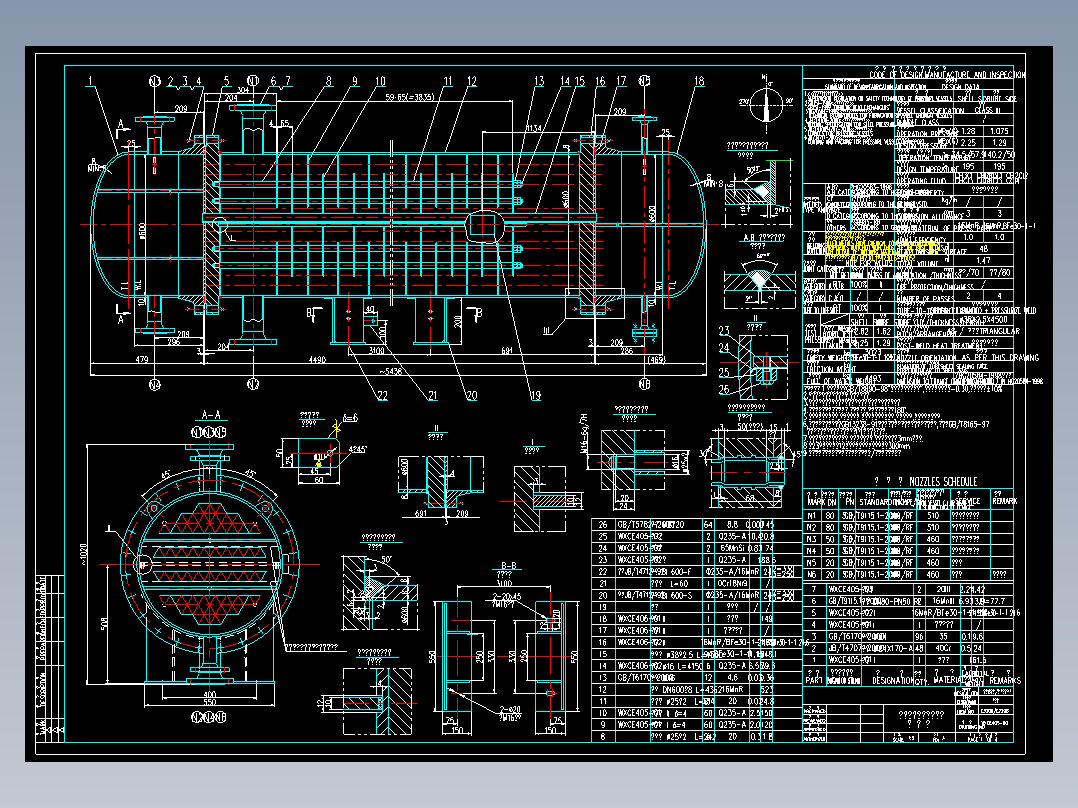This screenshot has height=808, width=1078.
Task: Click callout 23 on bolt detail view
Action: [723, 331]
